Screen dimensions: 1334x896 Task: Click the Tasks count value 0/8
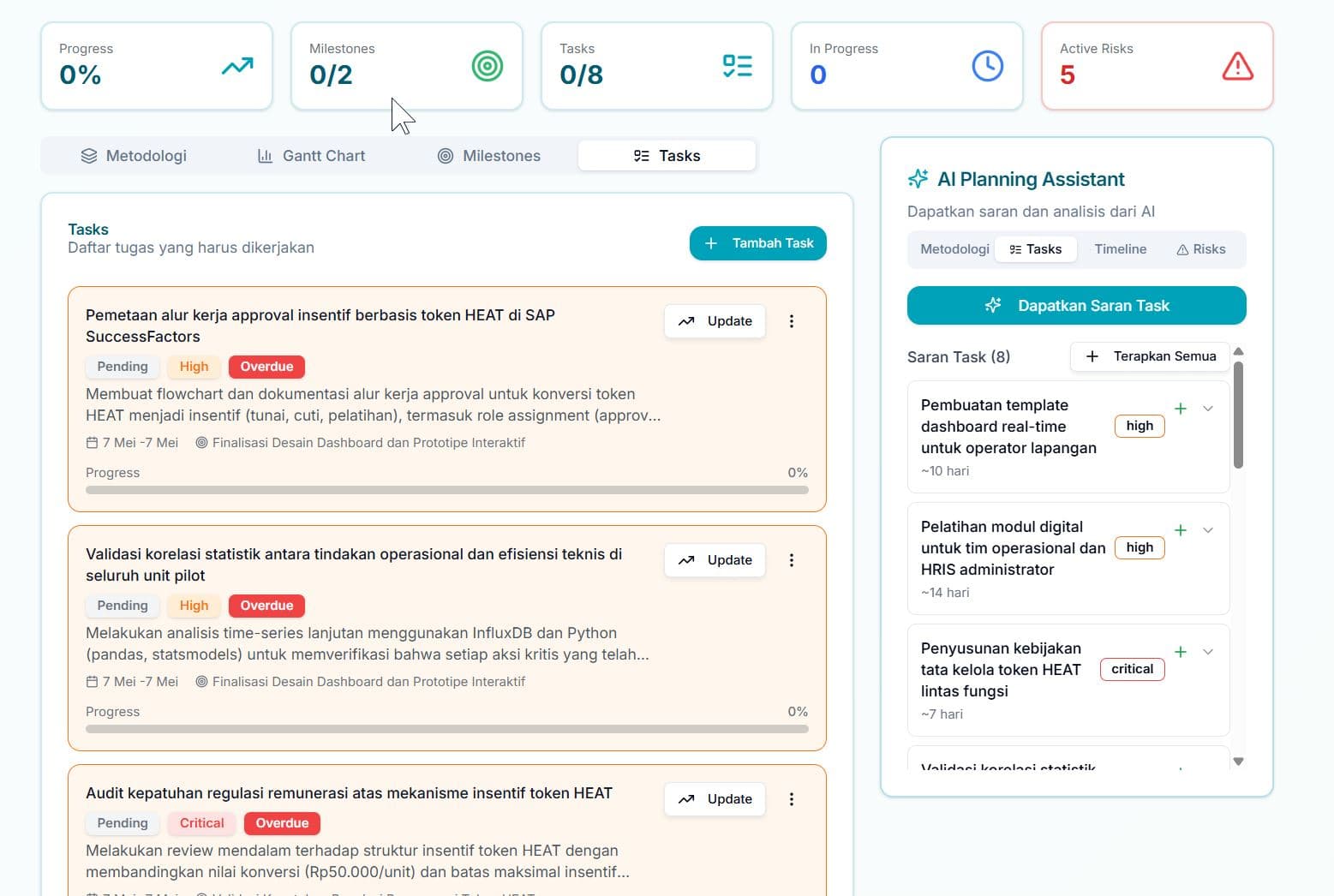[581, 75]
